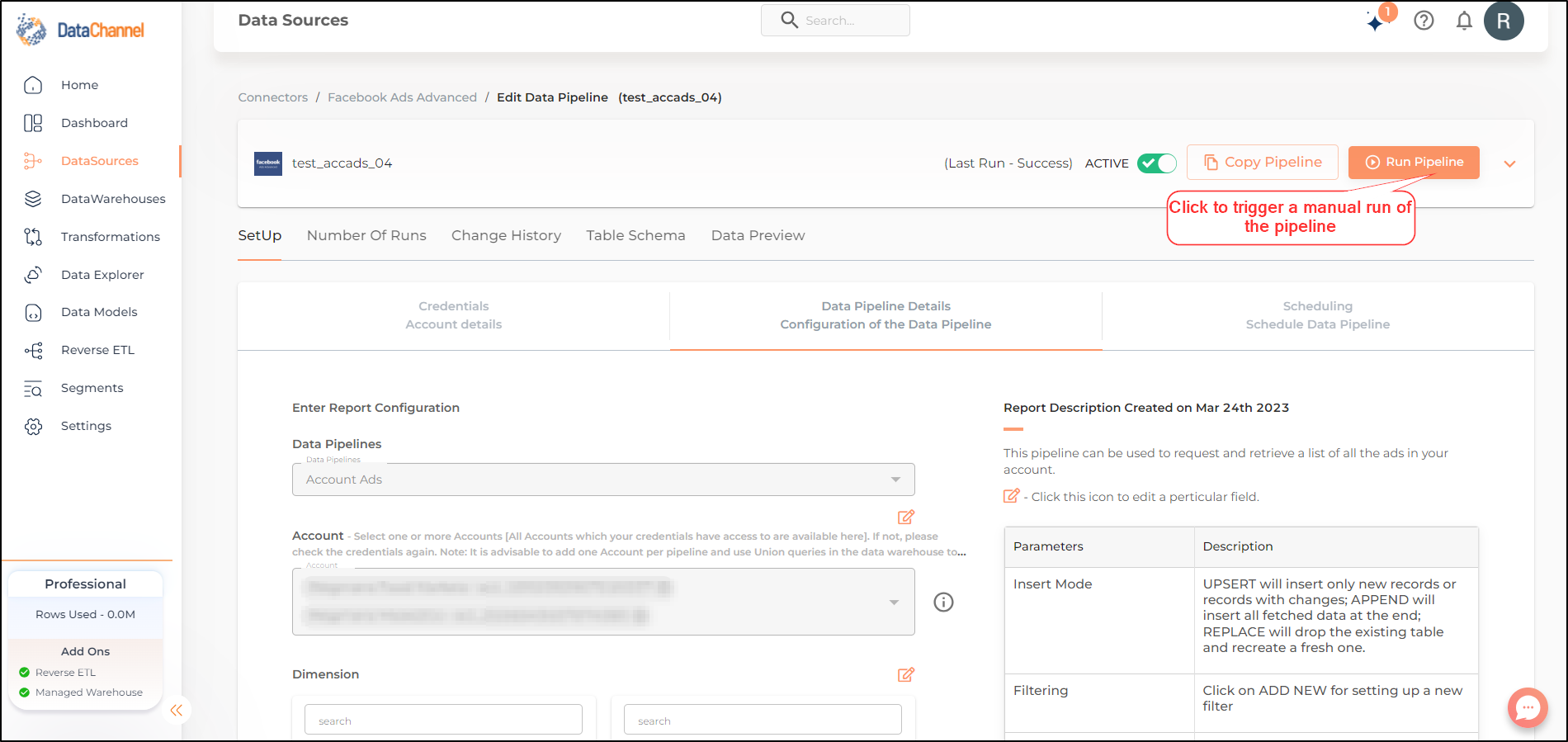The height and width of the screenshot is (742, 1568).
Task: Open the Settings gear icon
Action: point(33,427)
